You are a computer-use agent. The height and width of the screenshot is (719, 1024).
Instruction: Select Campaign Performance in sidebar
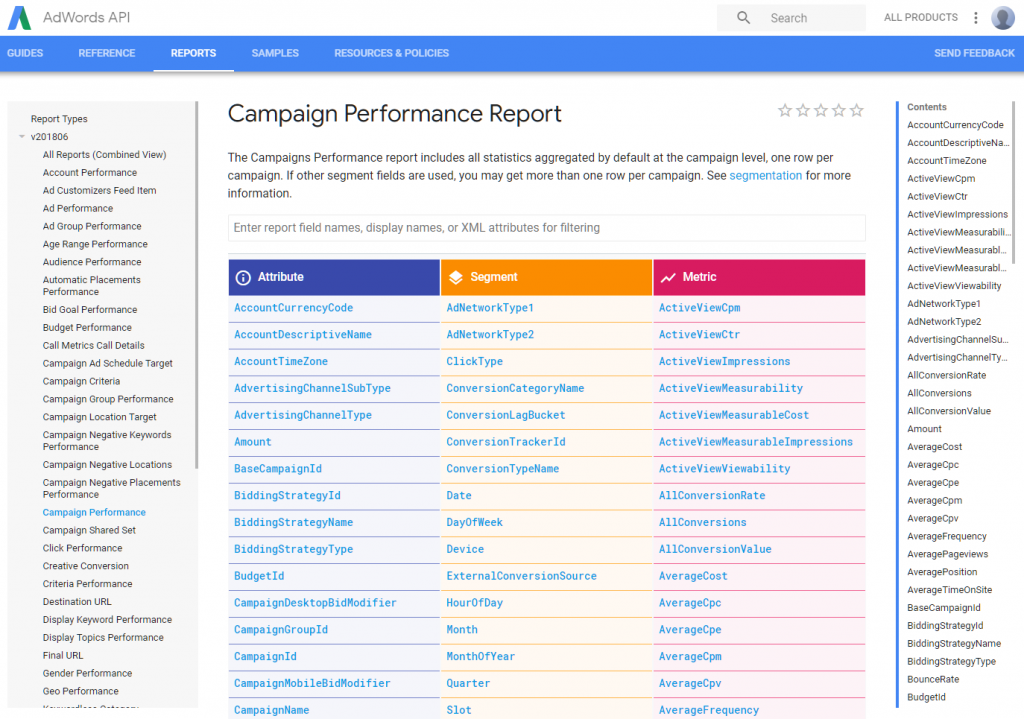click(94, 513)
